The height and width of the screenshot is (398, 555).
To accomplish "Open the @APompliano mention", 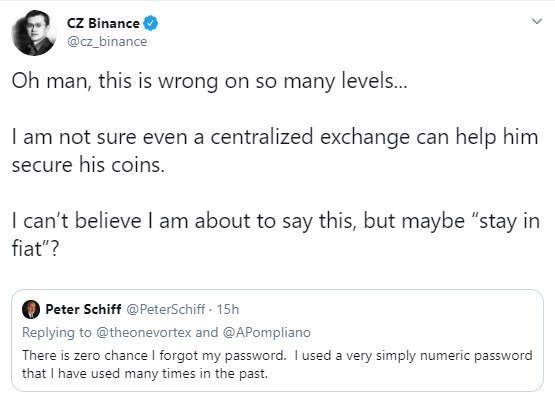I will [267, 332].
